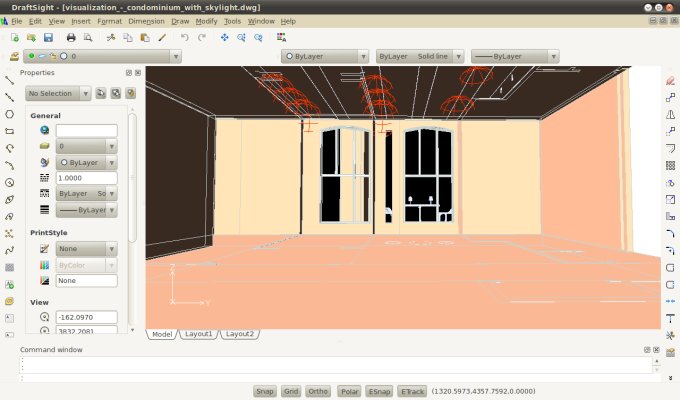Click the Print icon

point(71,38)
